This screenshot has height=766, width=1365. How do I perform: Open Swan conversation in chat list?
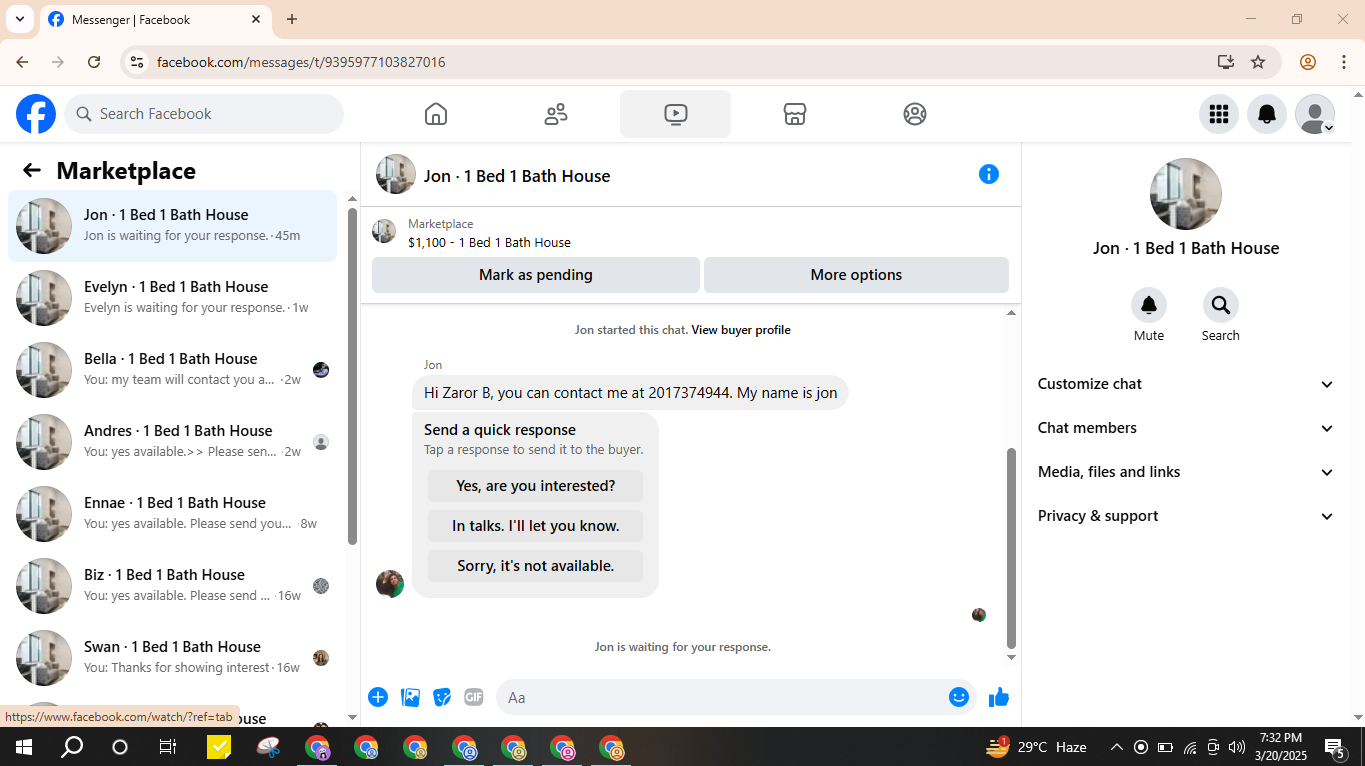tap(173, 658)
